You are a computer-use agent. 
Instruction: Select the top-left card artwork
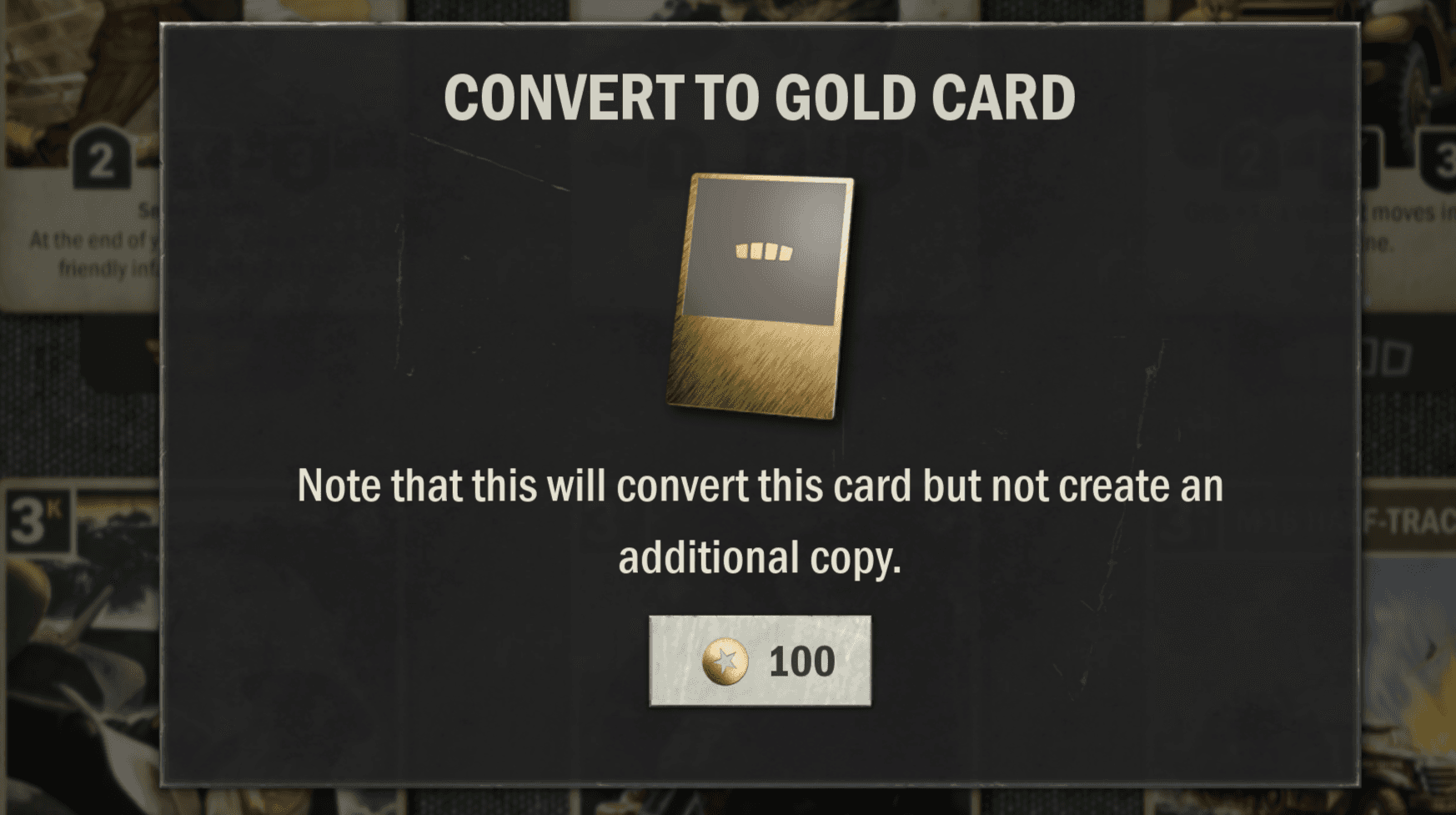click(82, 67)
